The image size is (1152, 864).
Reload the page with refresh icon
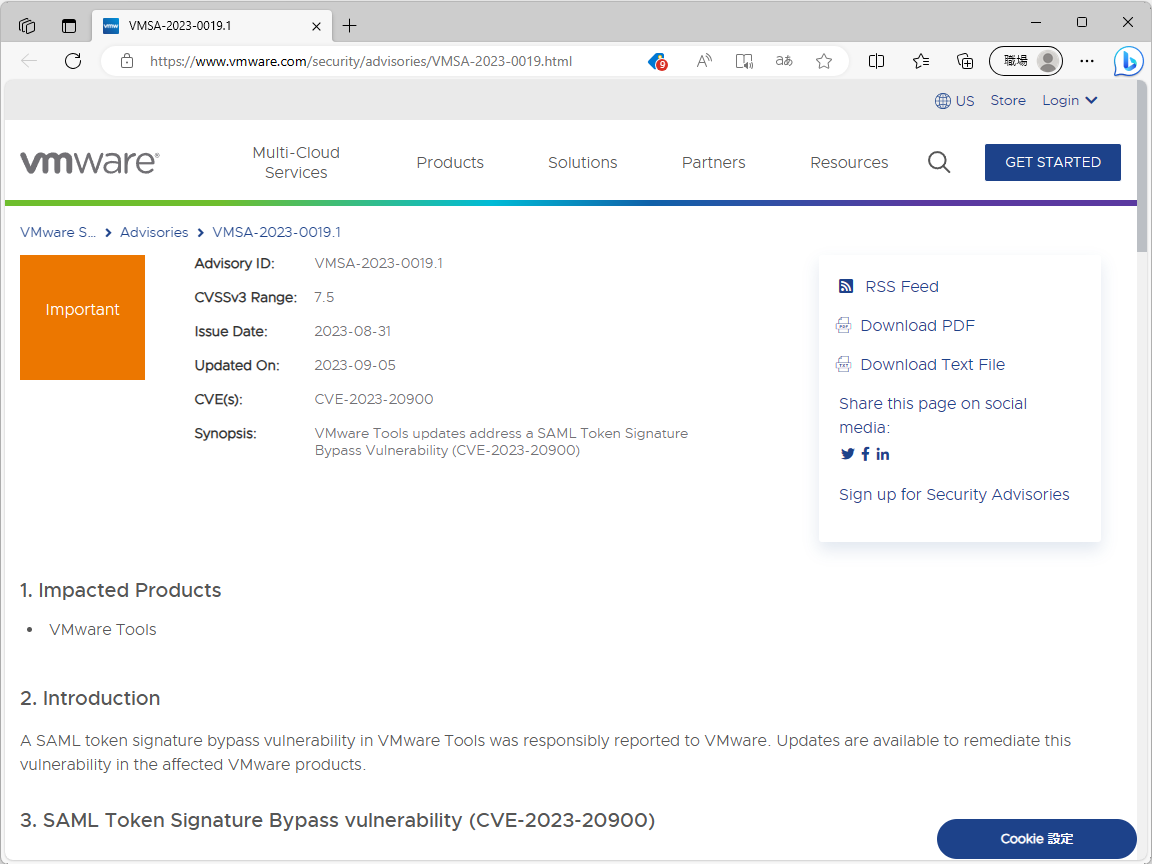click(73, 61)
